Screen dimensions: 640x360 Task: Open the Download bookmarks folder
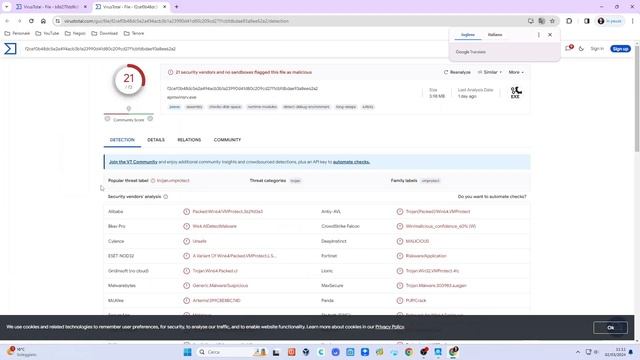point(104,33)
